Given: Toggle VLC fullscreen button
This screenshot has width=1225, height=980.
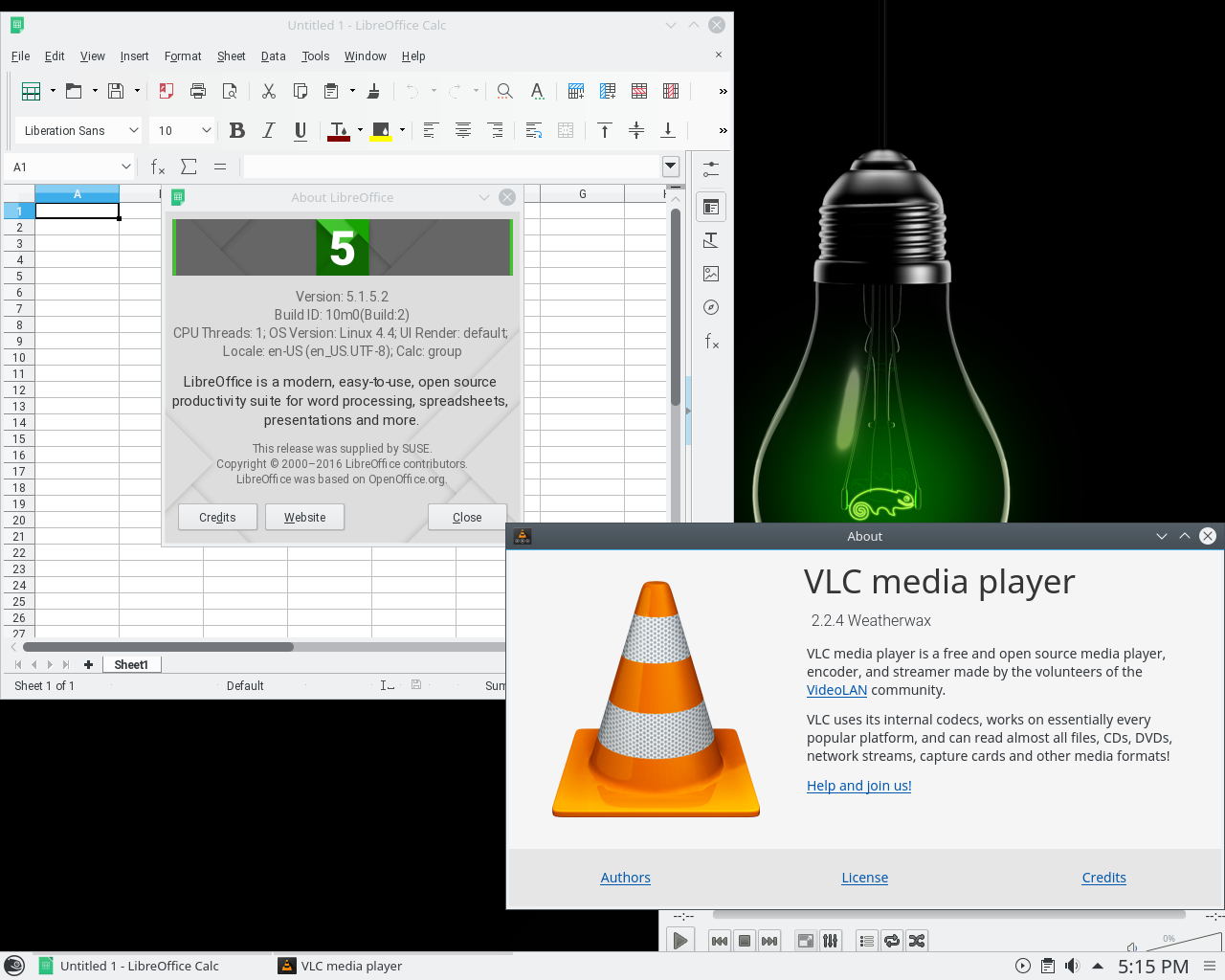Looking at the screenshot, I should (x=806, y=941).
